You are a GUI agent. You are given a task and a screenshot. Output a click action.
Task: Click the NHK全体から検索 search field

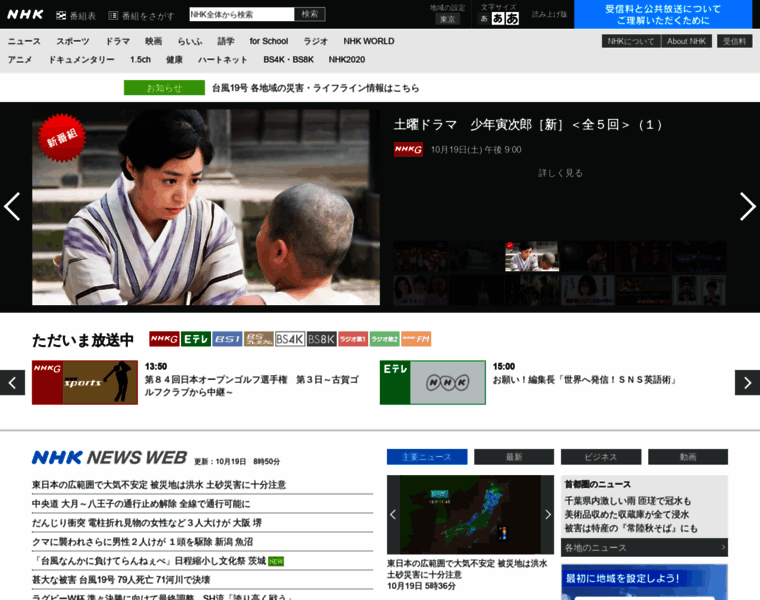pos(241,15)
